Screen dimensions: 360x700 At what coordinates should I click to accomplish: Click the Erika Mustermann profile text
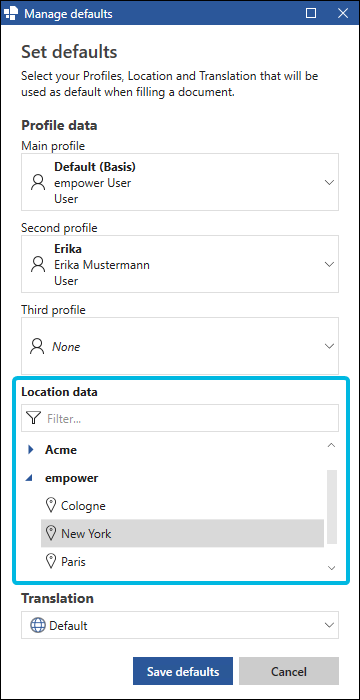pos(102,265)
